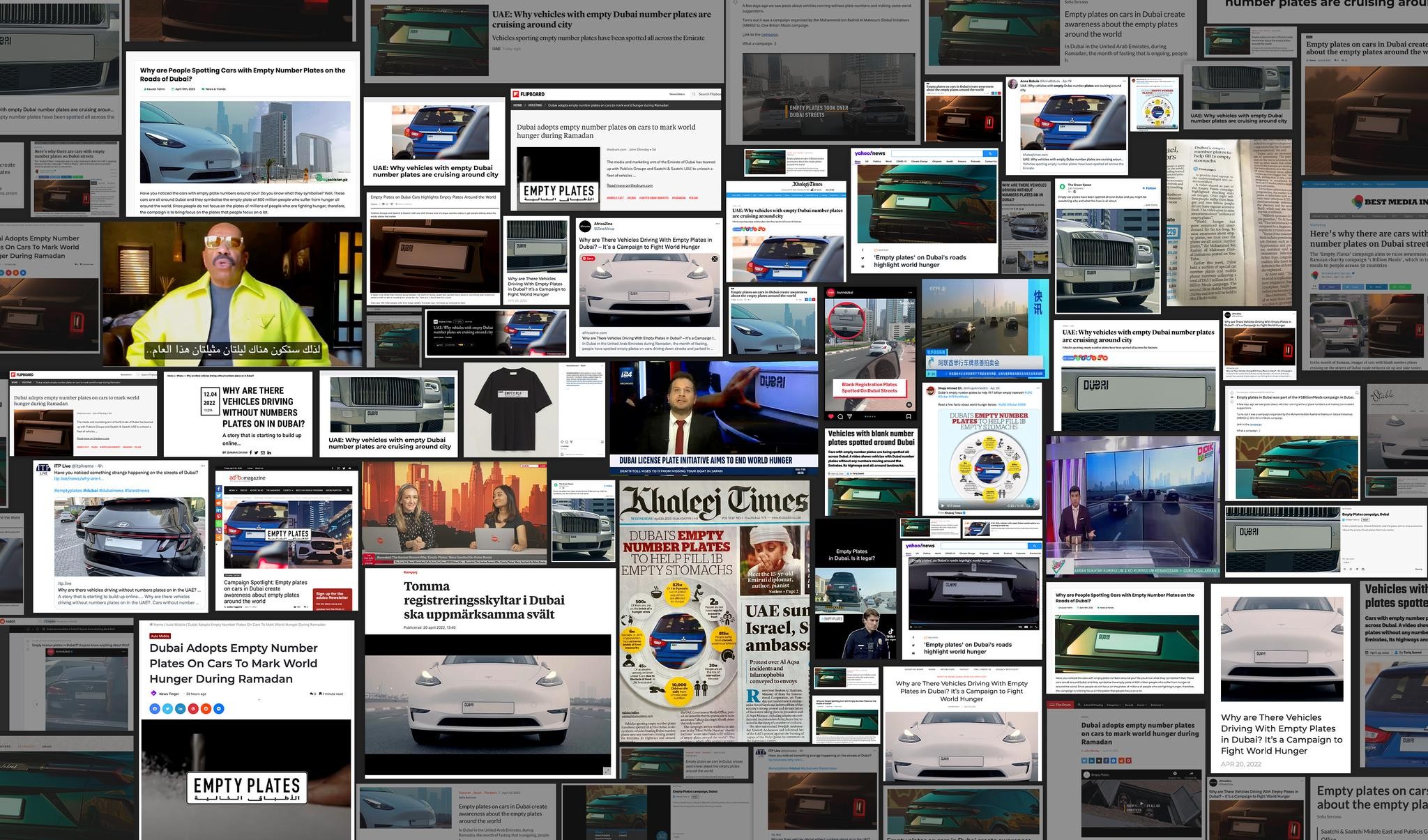Click fullscreen expand icon on Swedish article video
1428x840 pixels.
607,770
